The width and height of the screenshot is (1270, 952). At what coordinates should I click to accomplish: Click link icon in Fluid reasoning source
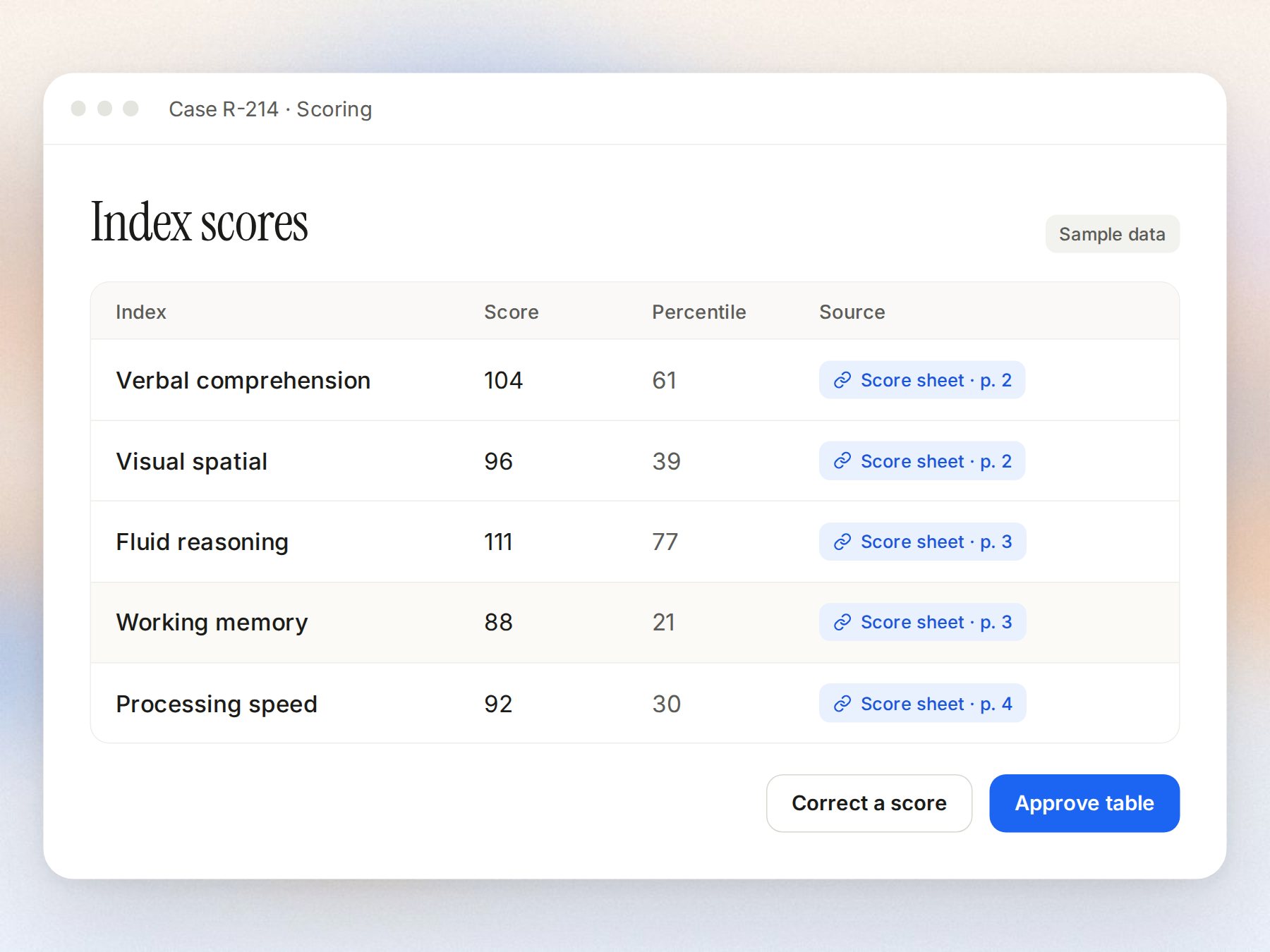pos(842,542)
